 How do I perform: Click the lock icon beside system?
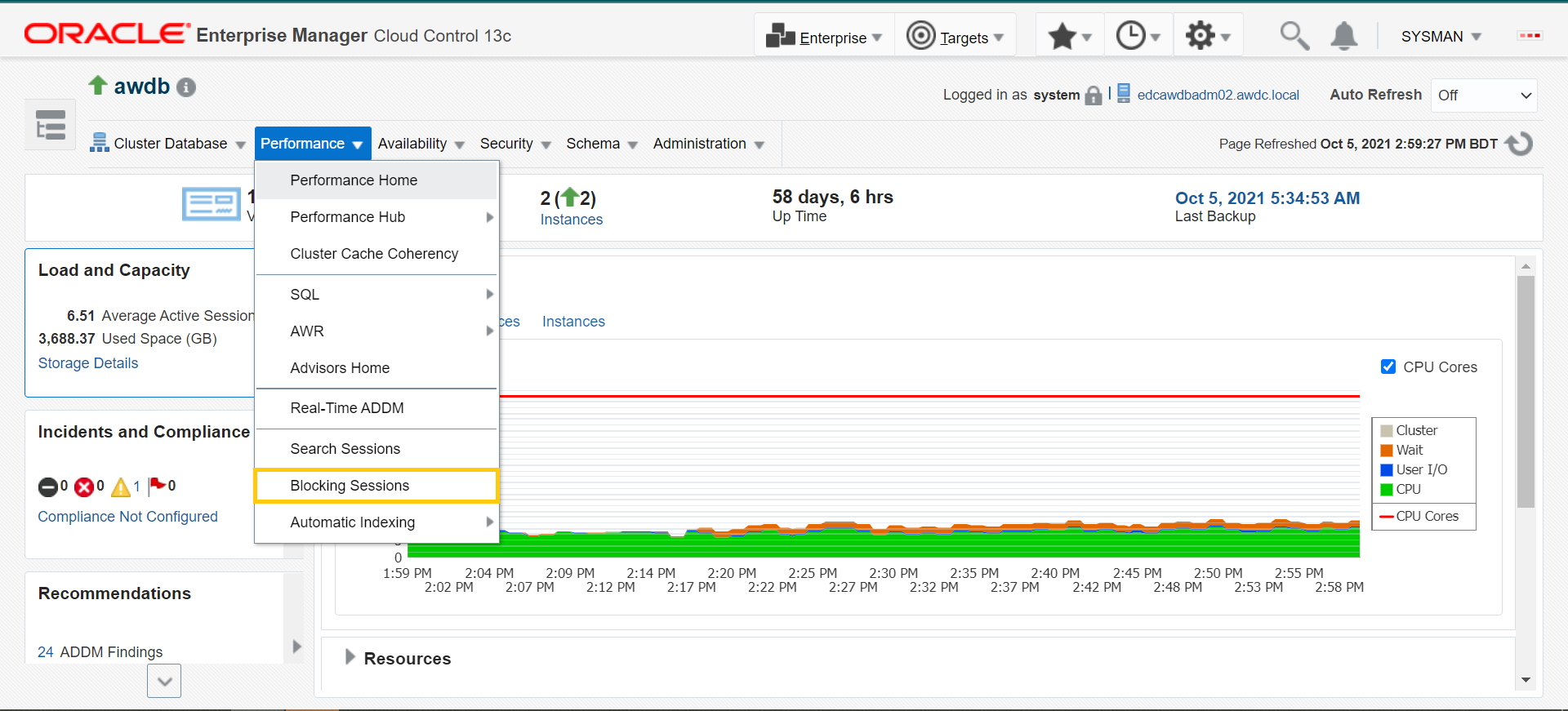(x=1094, y=96)
